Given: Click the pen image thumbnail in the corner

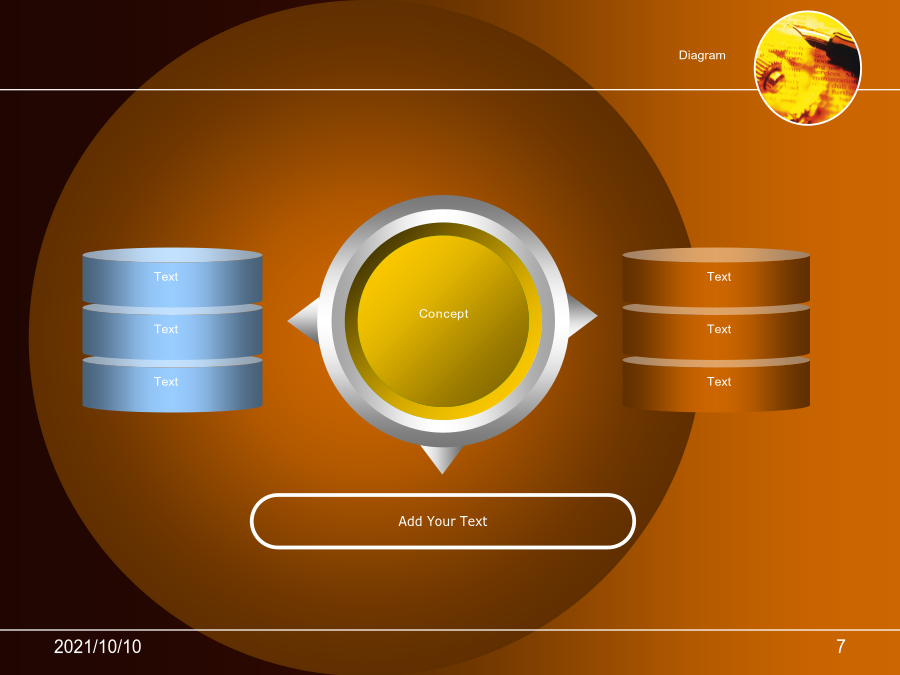Looking at the screenshot, I should tap(808, 67).
